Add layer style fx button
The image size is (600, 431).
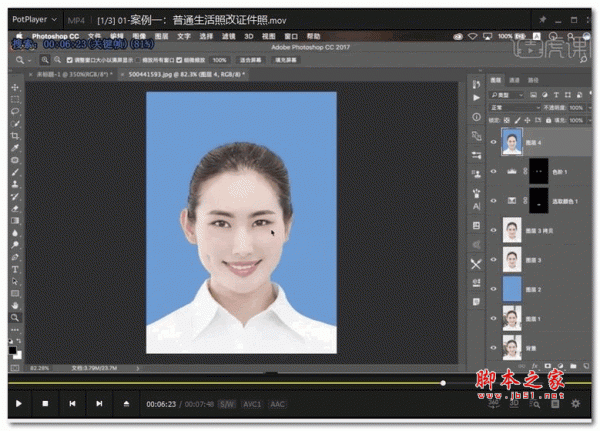535,366
